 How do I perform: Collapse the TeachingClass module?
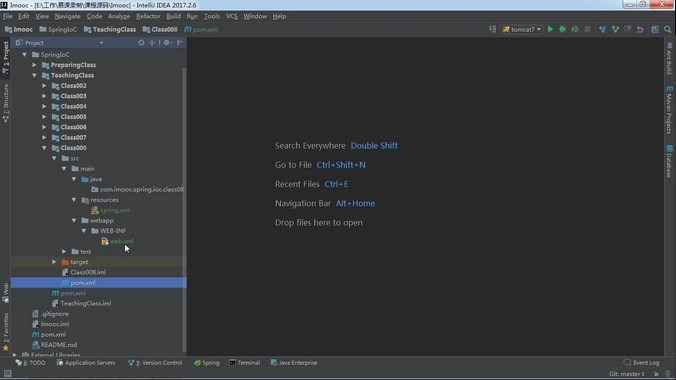click(34, 75)
